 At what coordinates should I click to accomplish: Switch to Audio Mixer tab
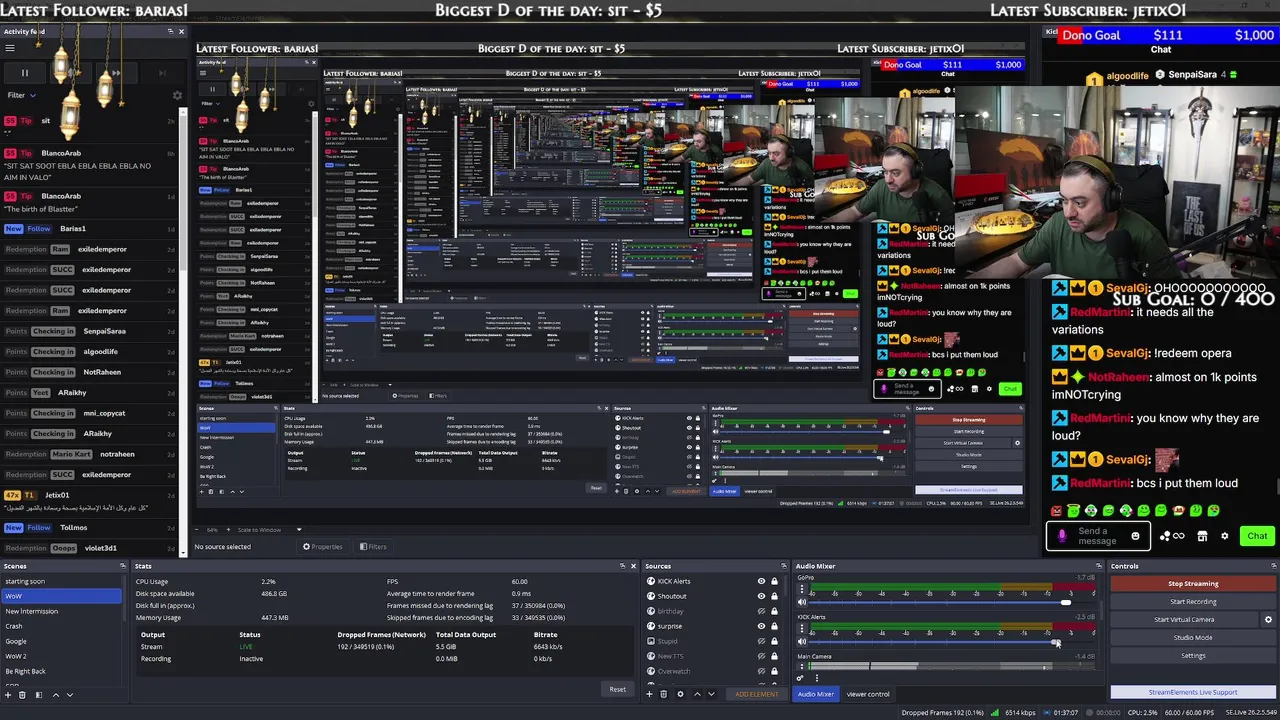(815, 694)
